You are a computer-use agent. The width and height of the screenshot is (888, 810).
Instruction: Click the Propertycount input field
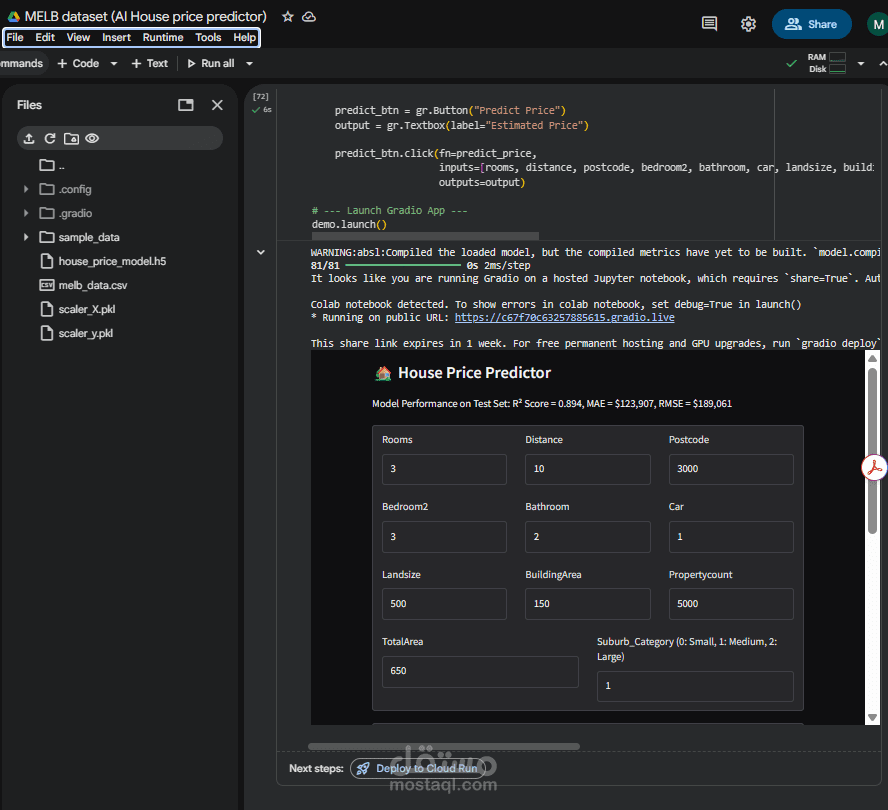click(731, 604)
